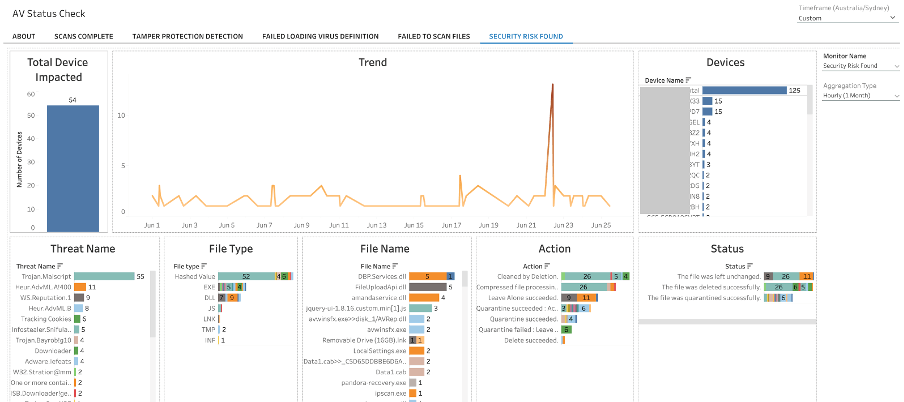
Task: Click the Quarantine succeeded action label
Action: coord(524,319)
